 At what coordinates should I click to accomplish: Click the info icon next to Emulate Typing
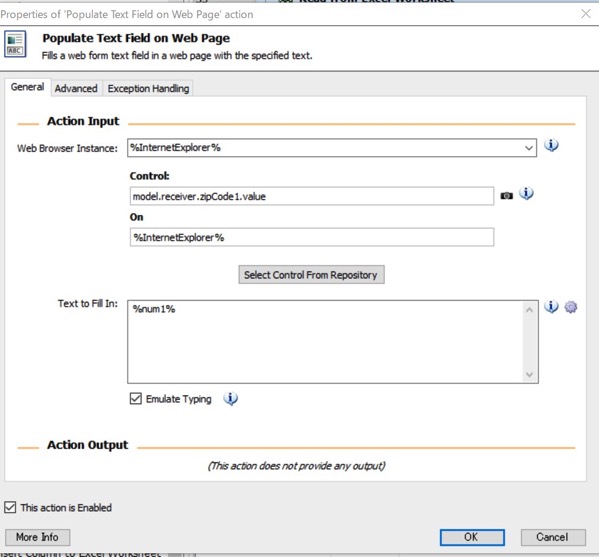(230, 399)
